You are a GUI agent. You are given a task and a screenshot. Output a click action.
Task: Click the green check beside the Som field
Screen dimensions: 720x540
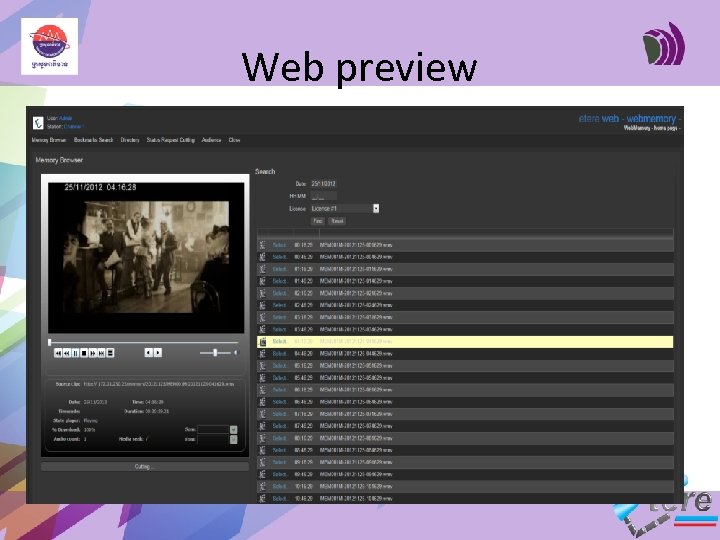point(233,429)
